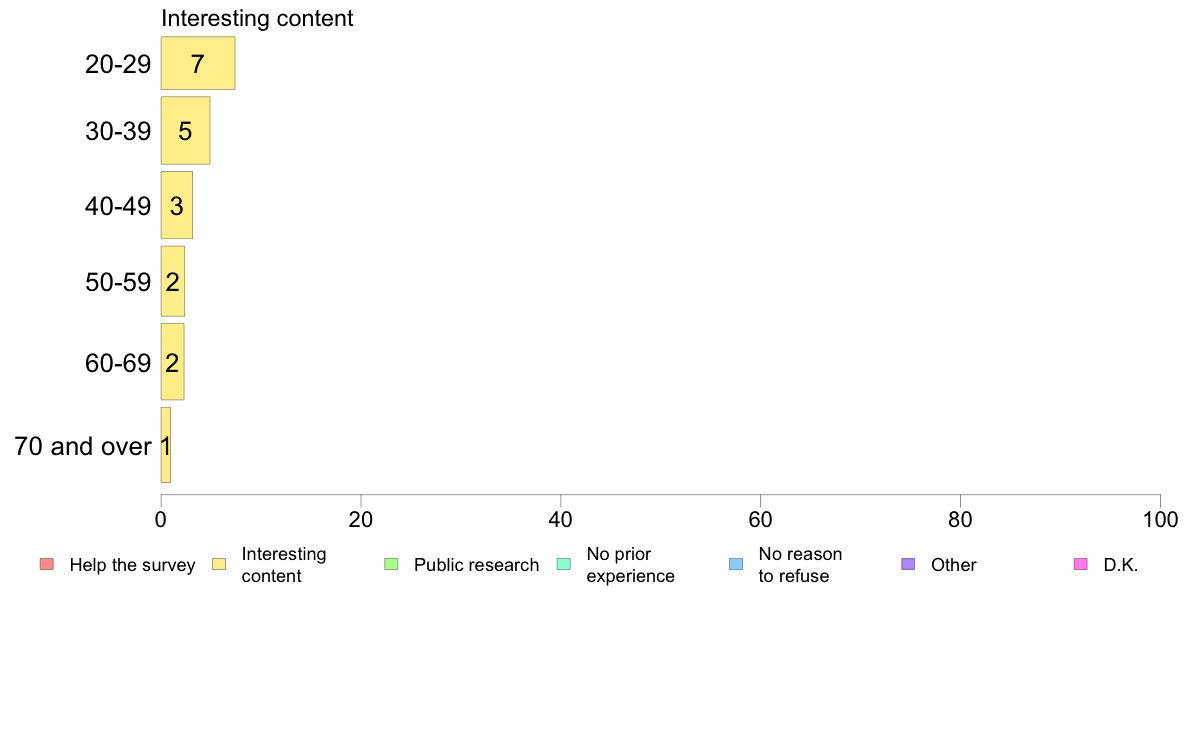Click the yellow Interesting content legend swatch

point(219,564)
